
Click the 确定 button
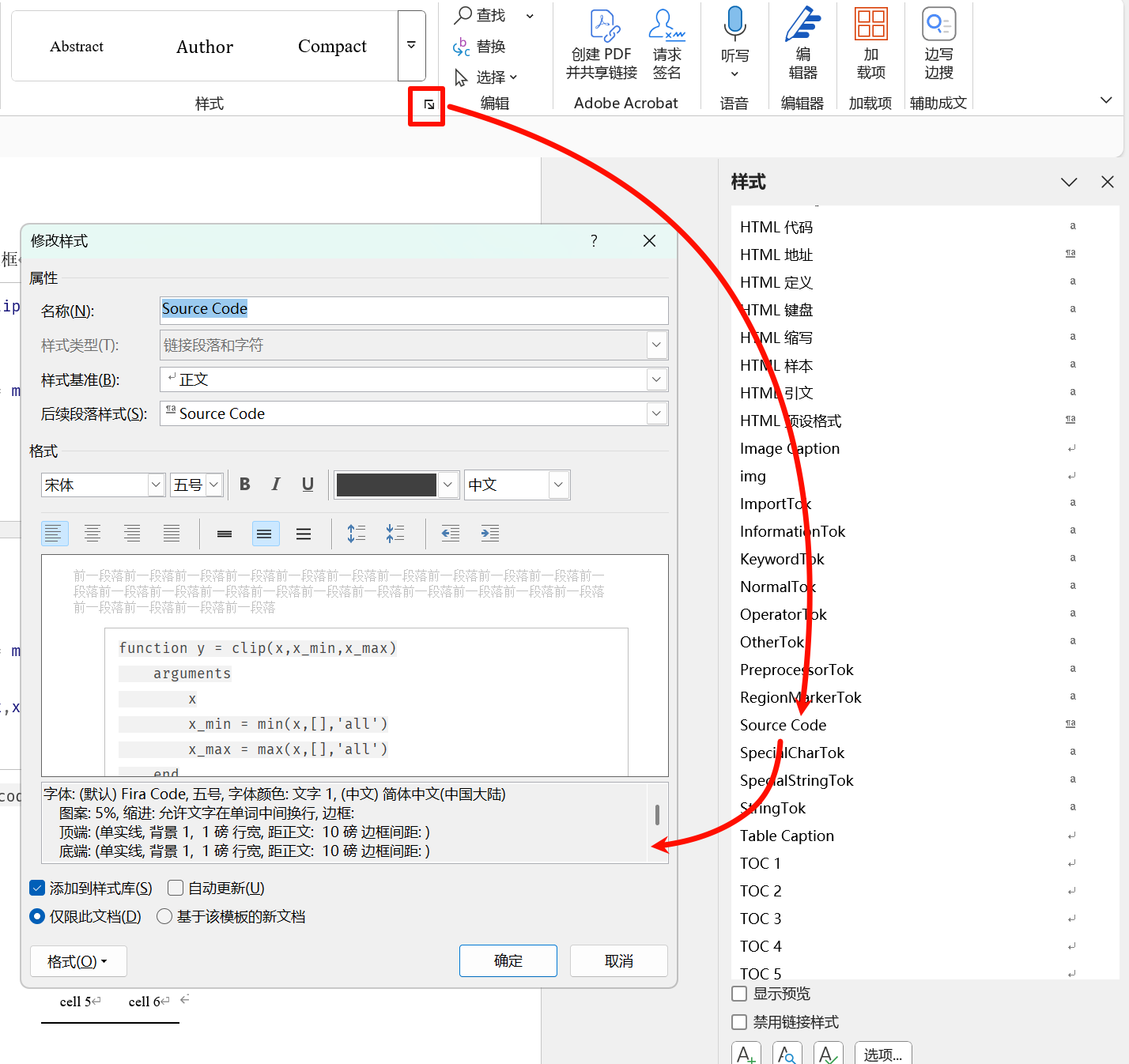click(508, 960)
